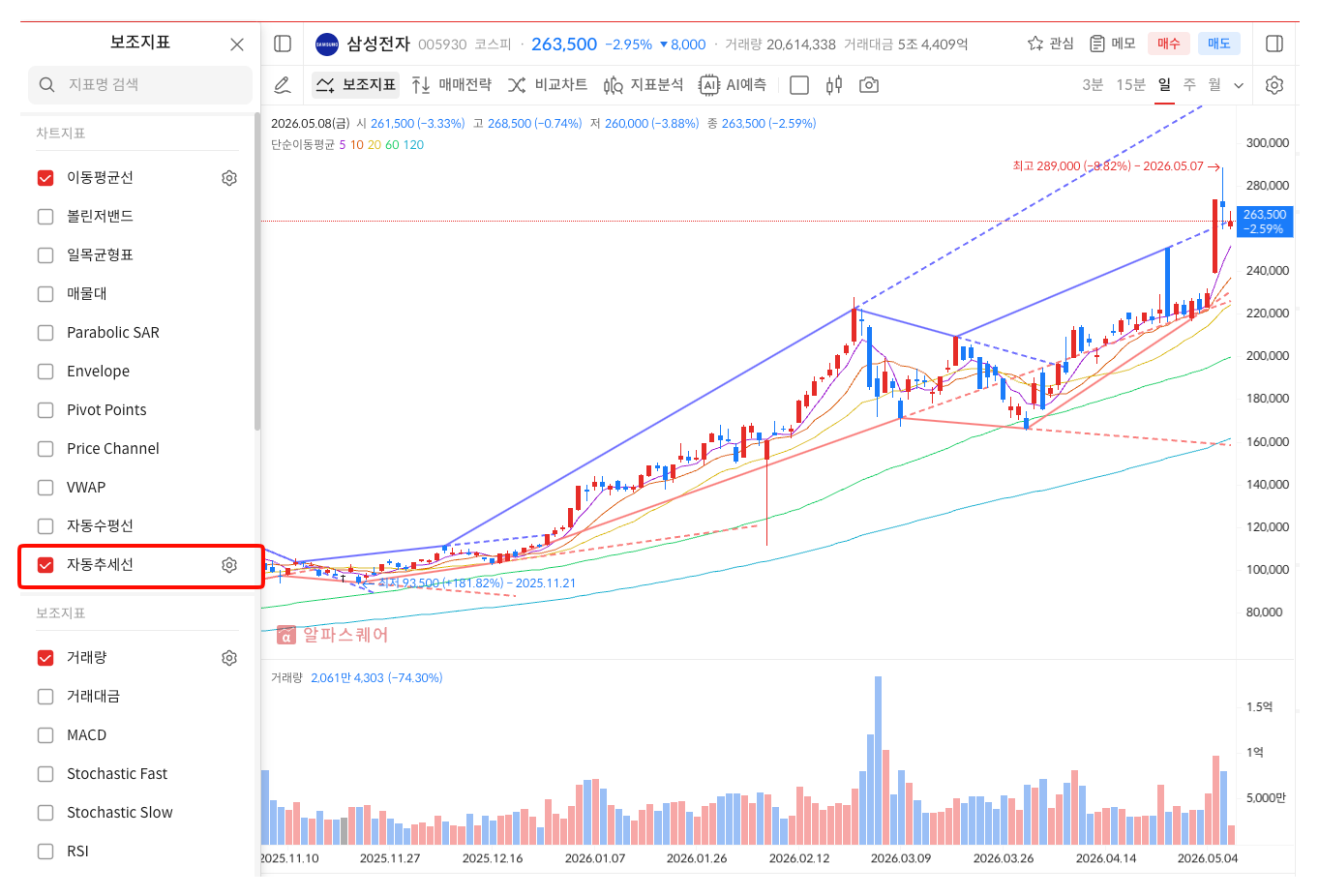This screenshot has width=1319, height=896.
Task: Select the pencil drawing tool
Action: (x=283, y=85)
